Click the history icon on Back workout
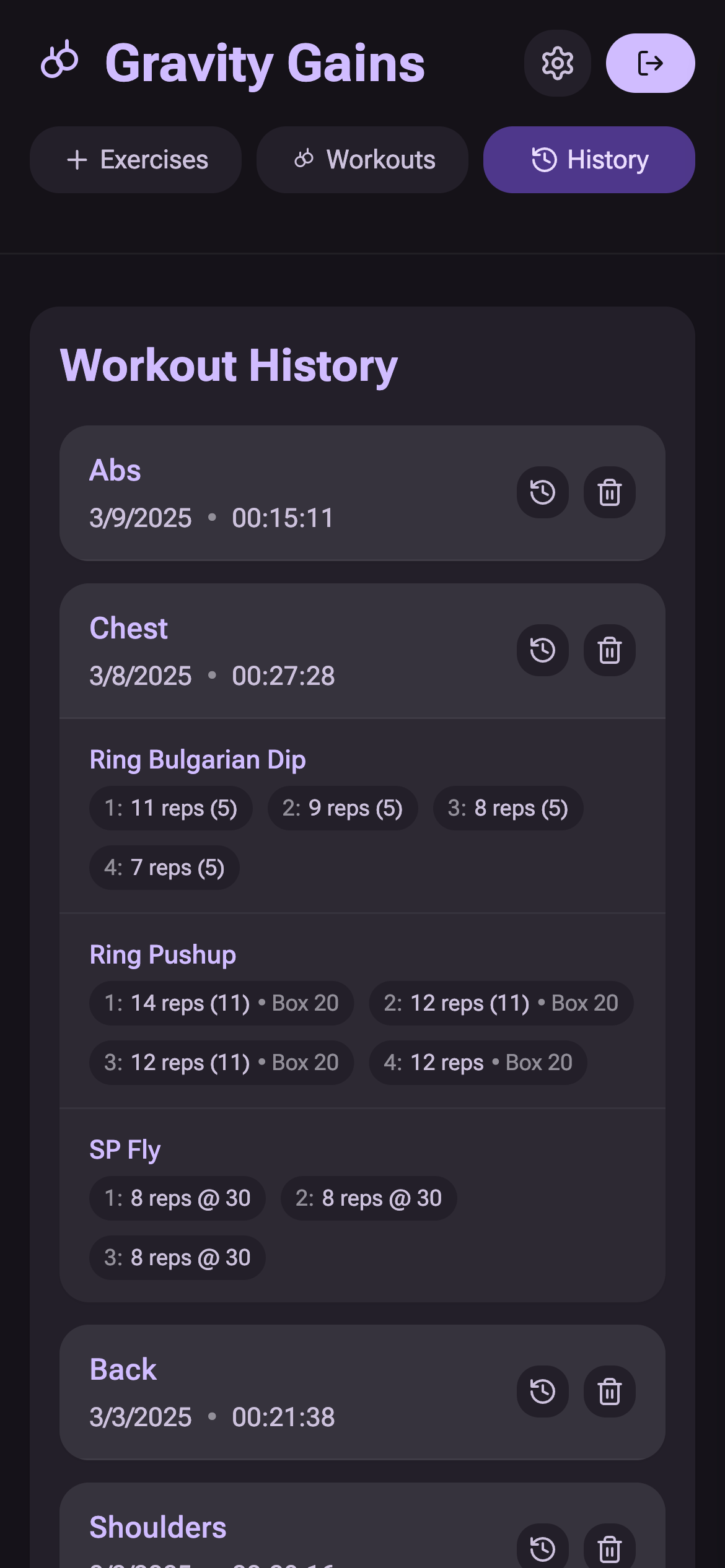 click(x=542, y=1391)
